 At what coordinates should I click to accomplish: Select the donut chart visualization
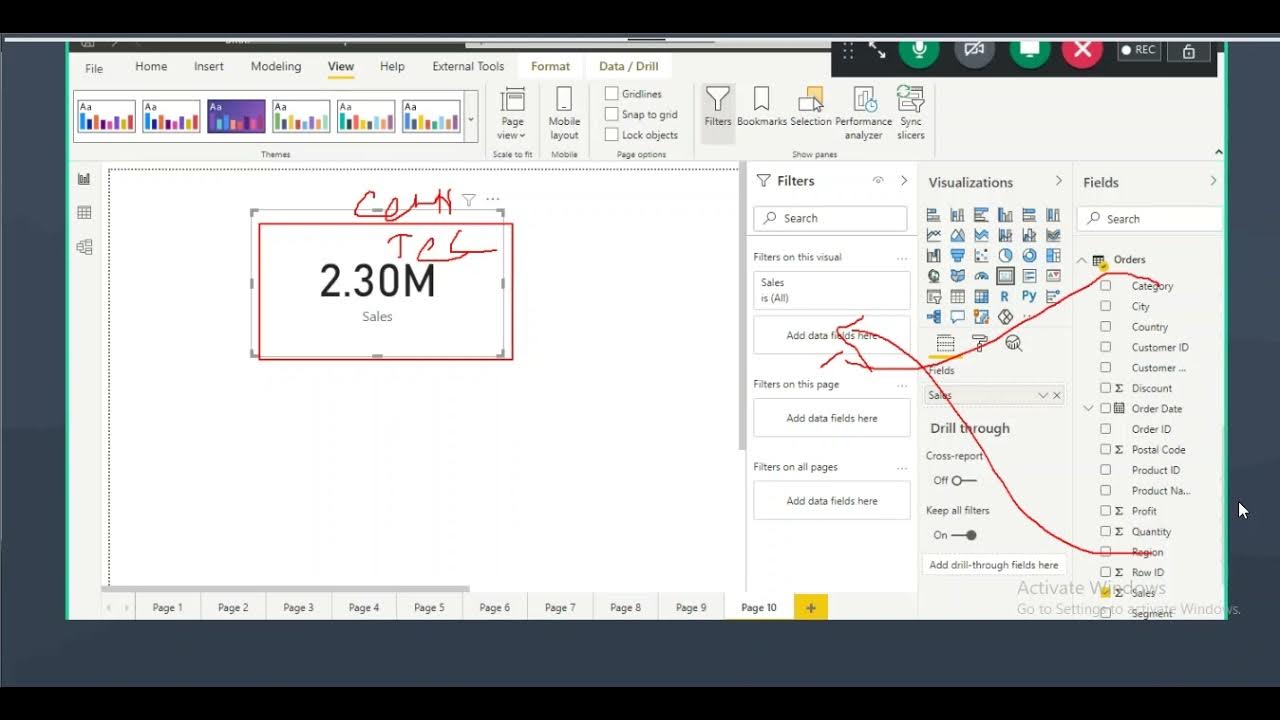pos(1029,255)
